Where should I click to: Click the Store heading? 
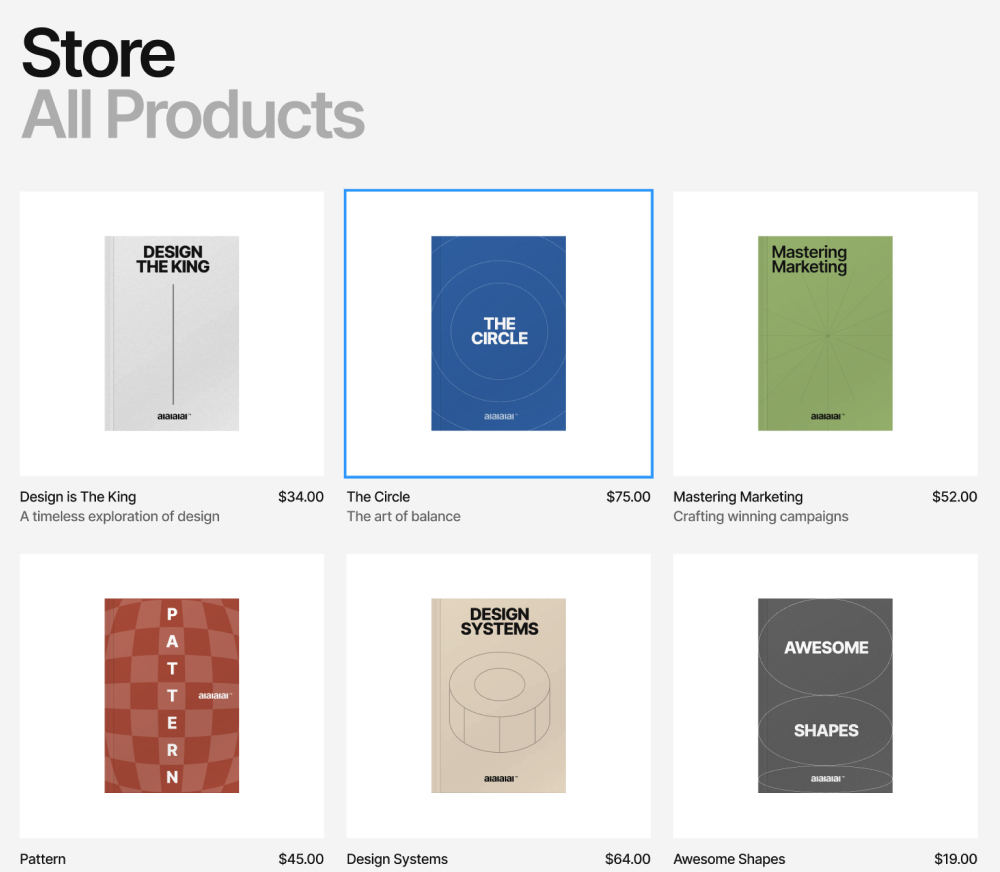tap(98, 53)
